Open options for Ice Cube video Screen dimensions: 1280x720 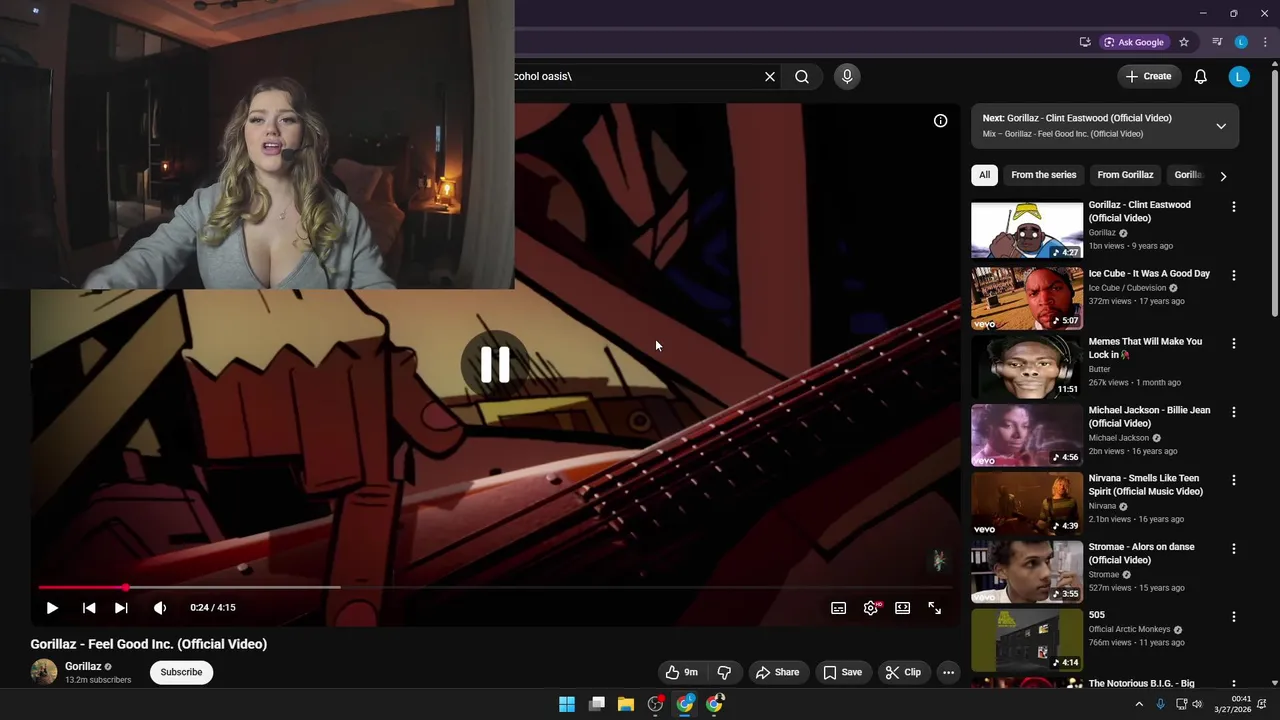click(x=1233, y=275)
